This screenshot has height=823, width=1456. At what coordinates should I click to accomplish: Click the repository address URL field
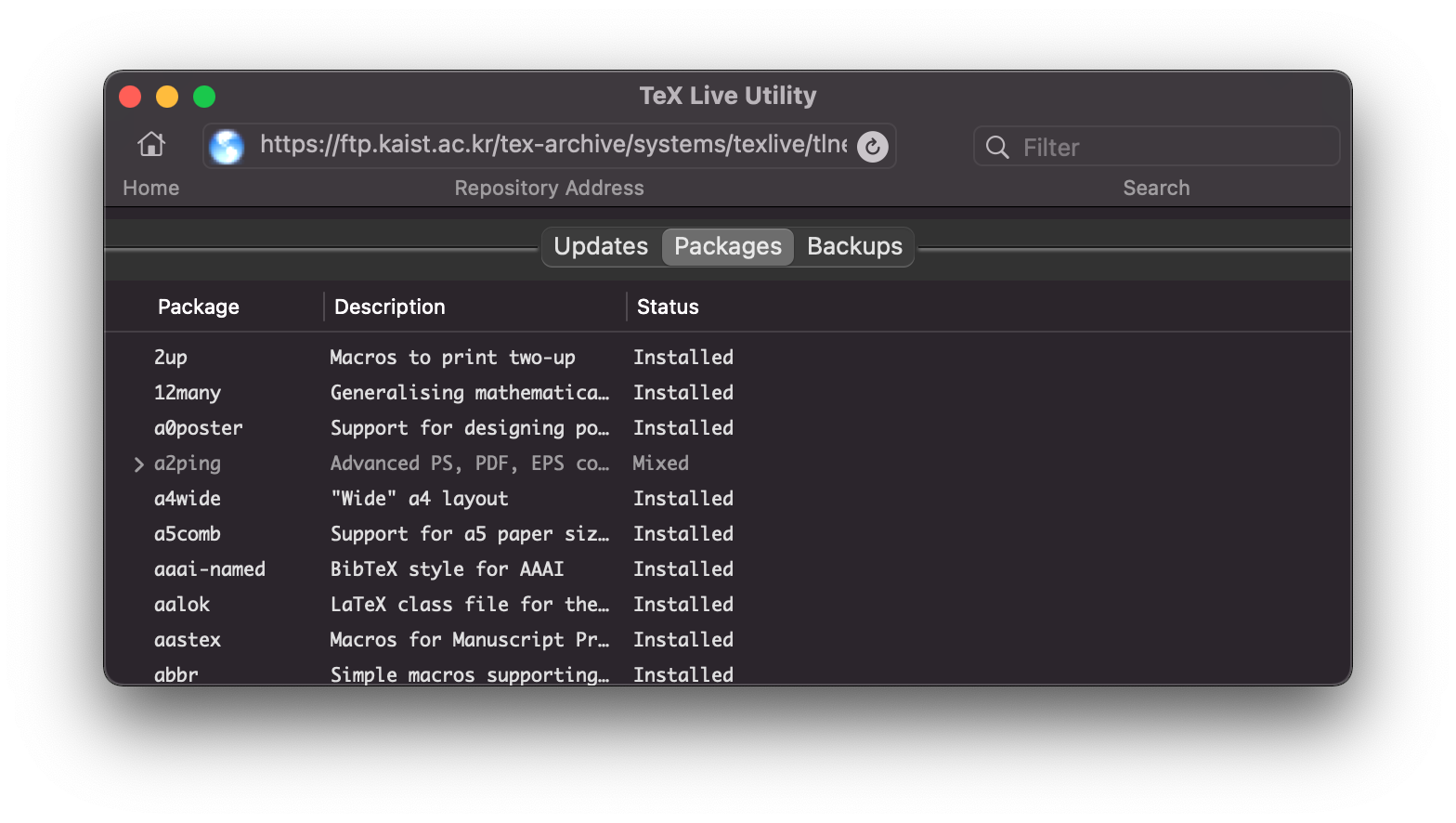click(549, 146)
